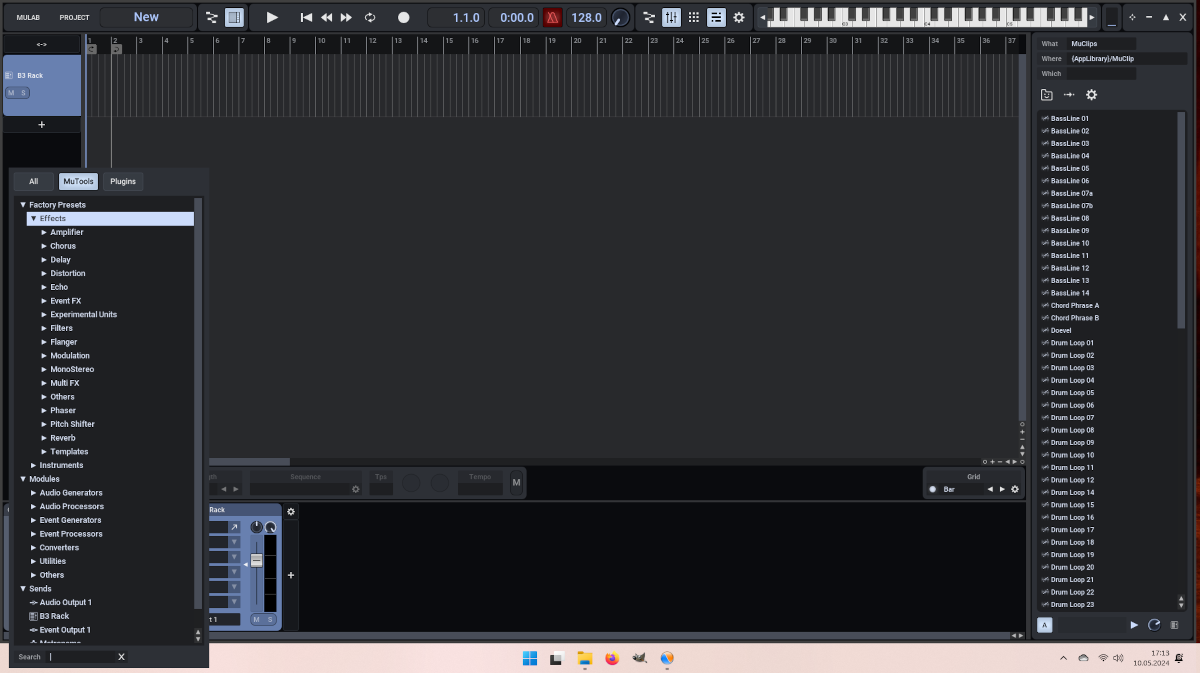Click the track header width toggle arrows

click(x=42, y=44)
